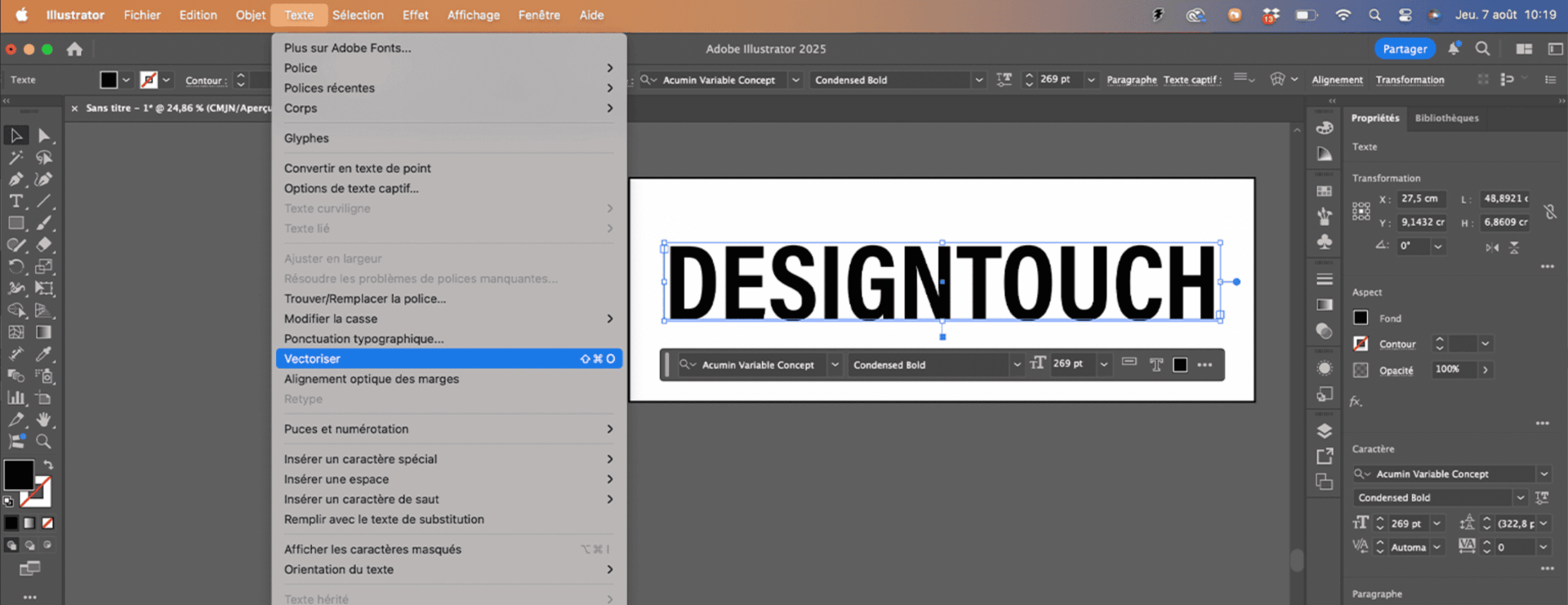Open the Police submenu
Screen dimensions: 1568x605
(x=449, y=68)
